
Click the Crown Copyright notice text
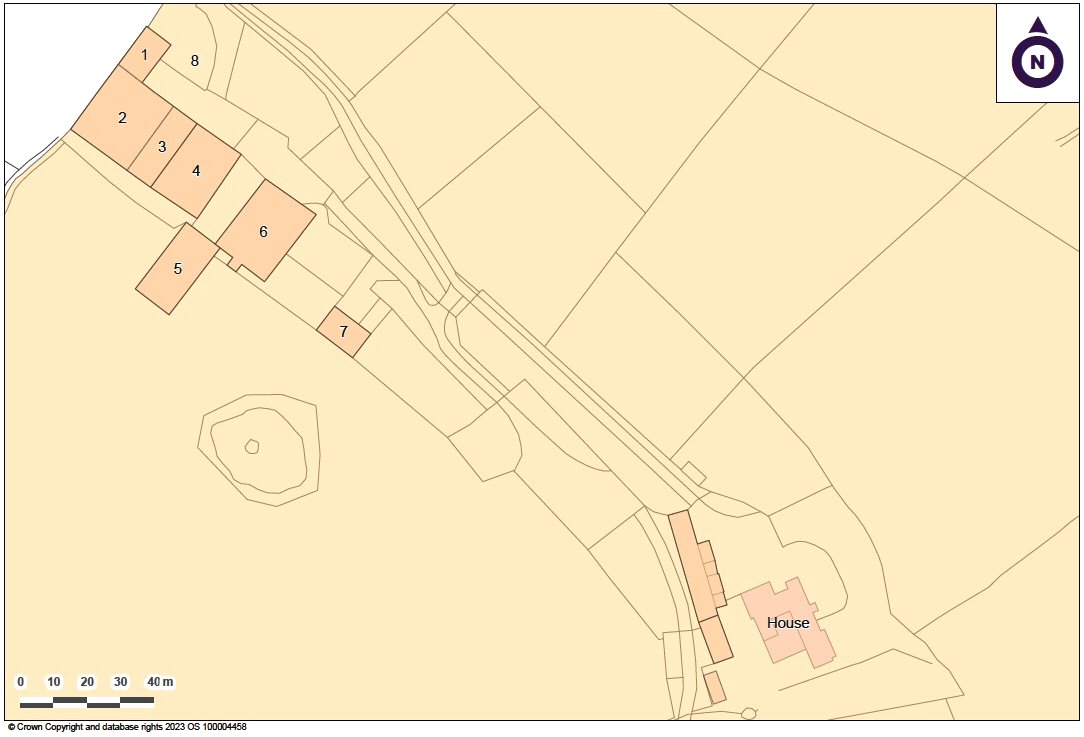click(123, 728)
